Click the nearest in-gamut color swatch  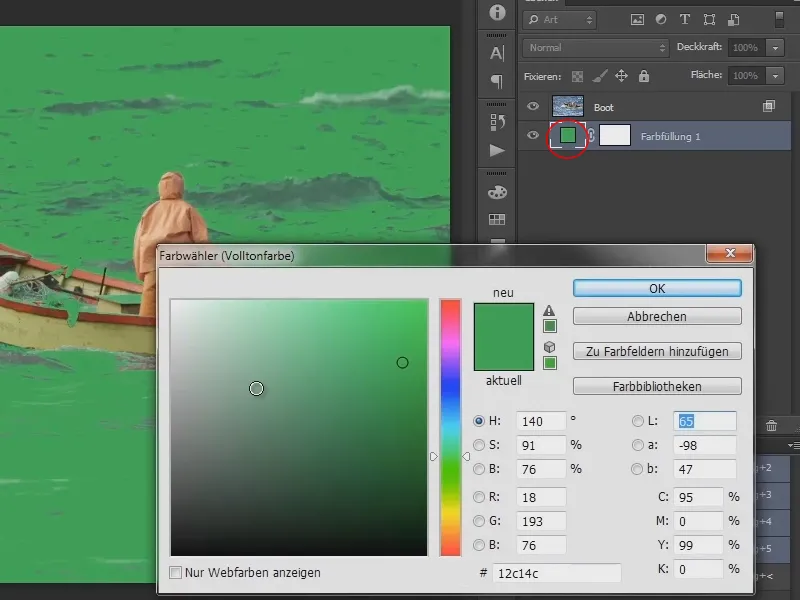[549, 326]
